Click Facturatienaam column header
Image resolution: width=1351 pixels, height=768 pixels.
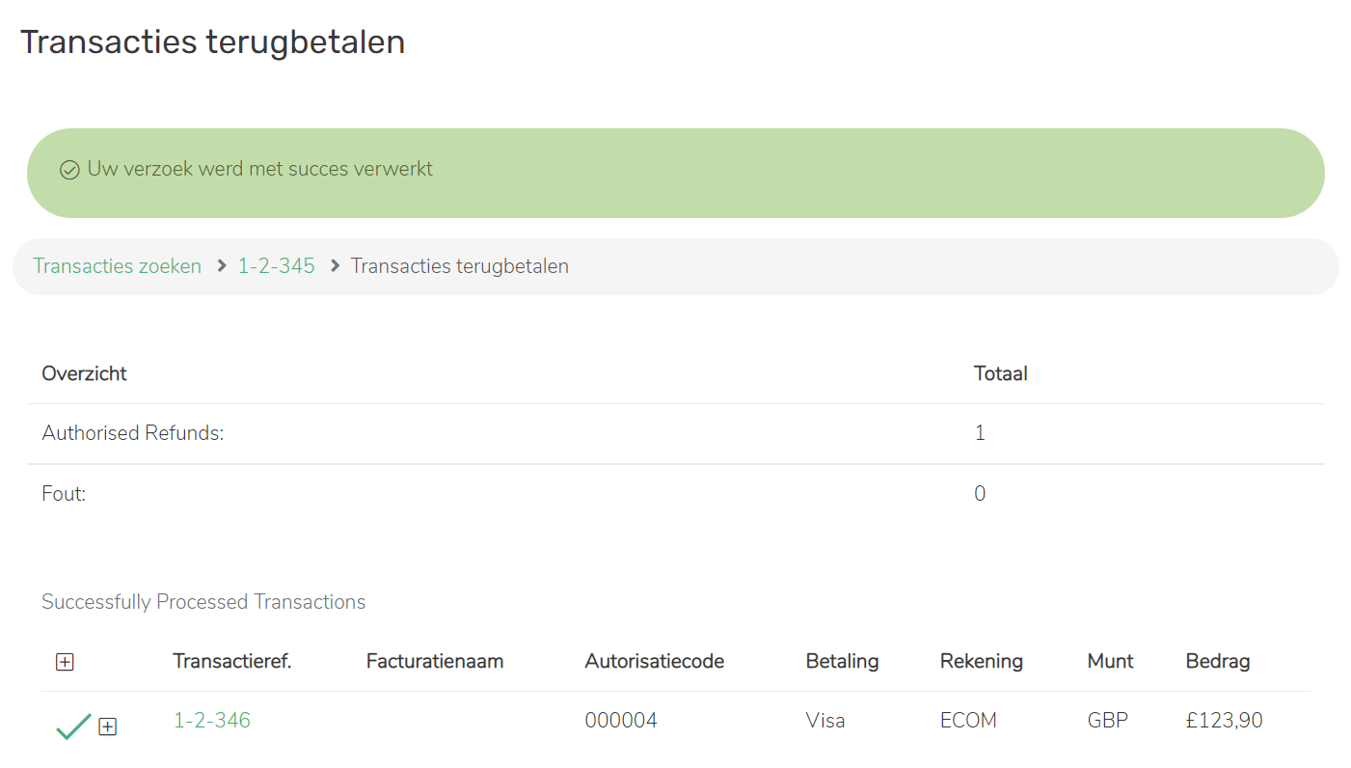[x=435, y=661]
